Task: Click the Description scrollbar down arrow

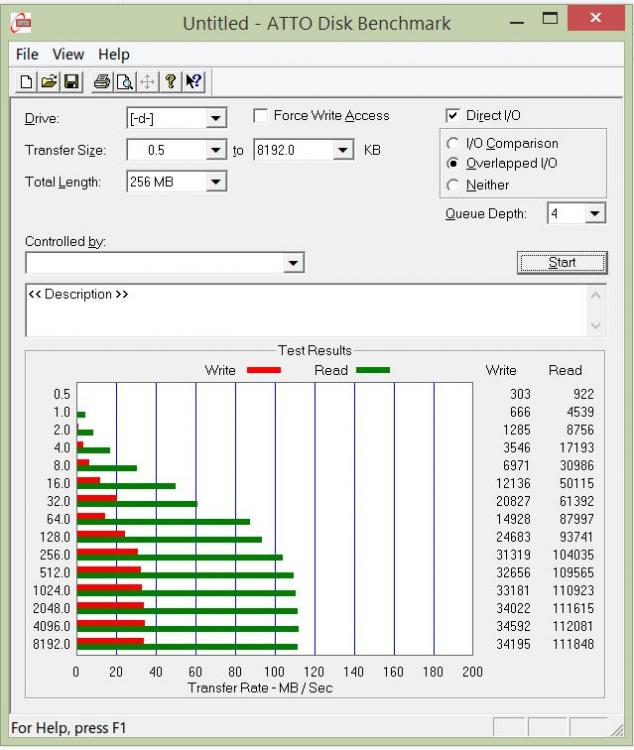Action: [x=596, y=326]
